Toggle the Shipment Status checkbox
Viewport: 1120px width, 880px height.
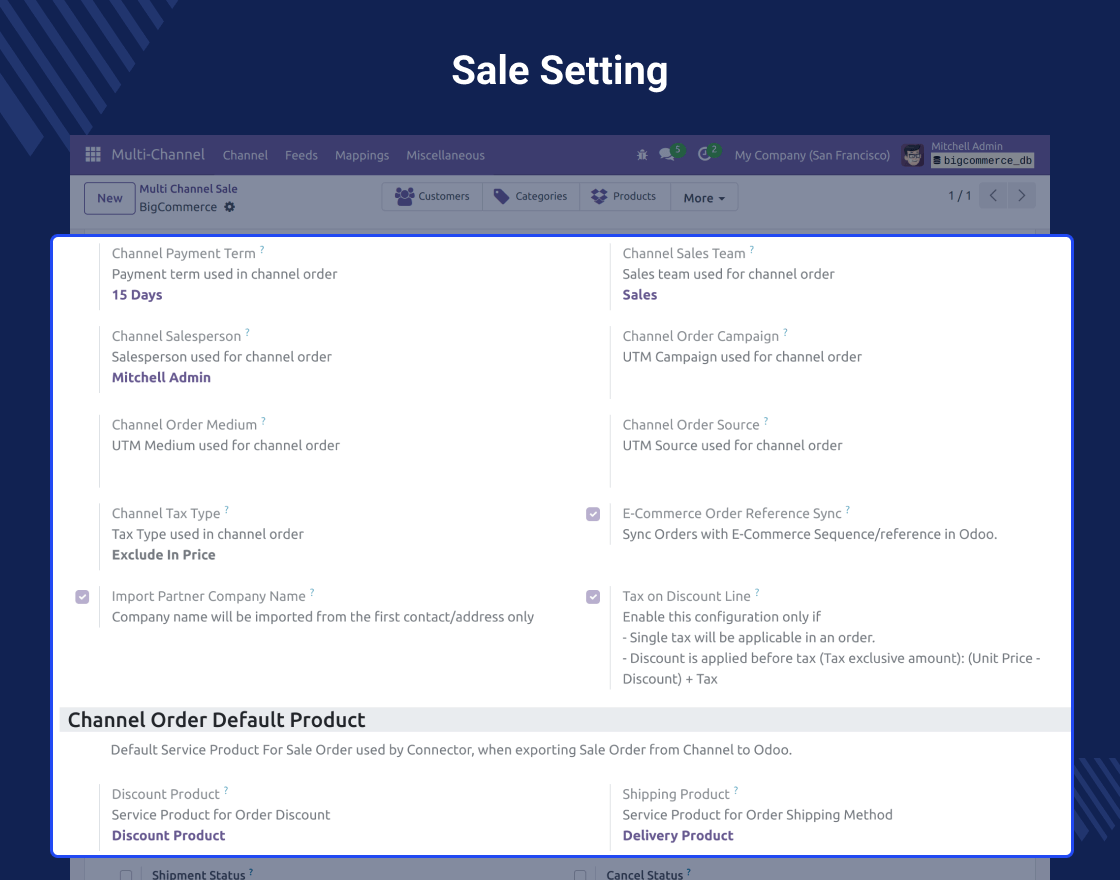[126, 875]
